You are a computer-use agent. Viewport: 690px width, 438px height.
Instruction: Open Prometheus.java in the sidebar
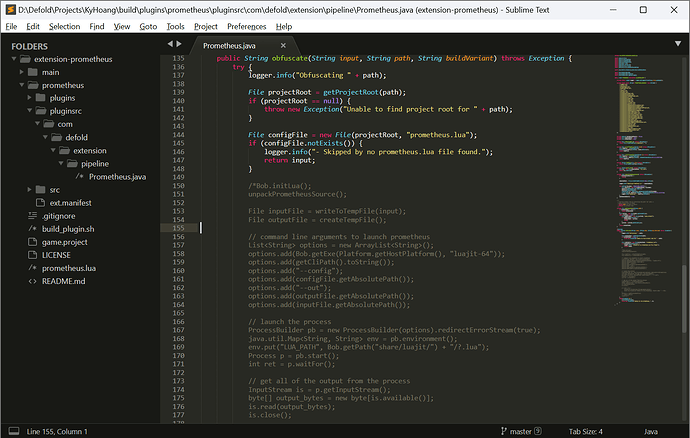tap(117, 177)
